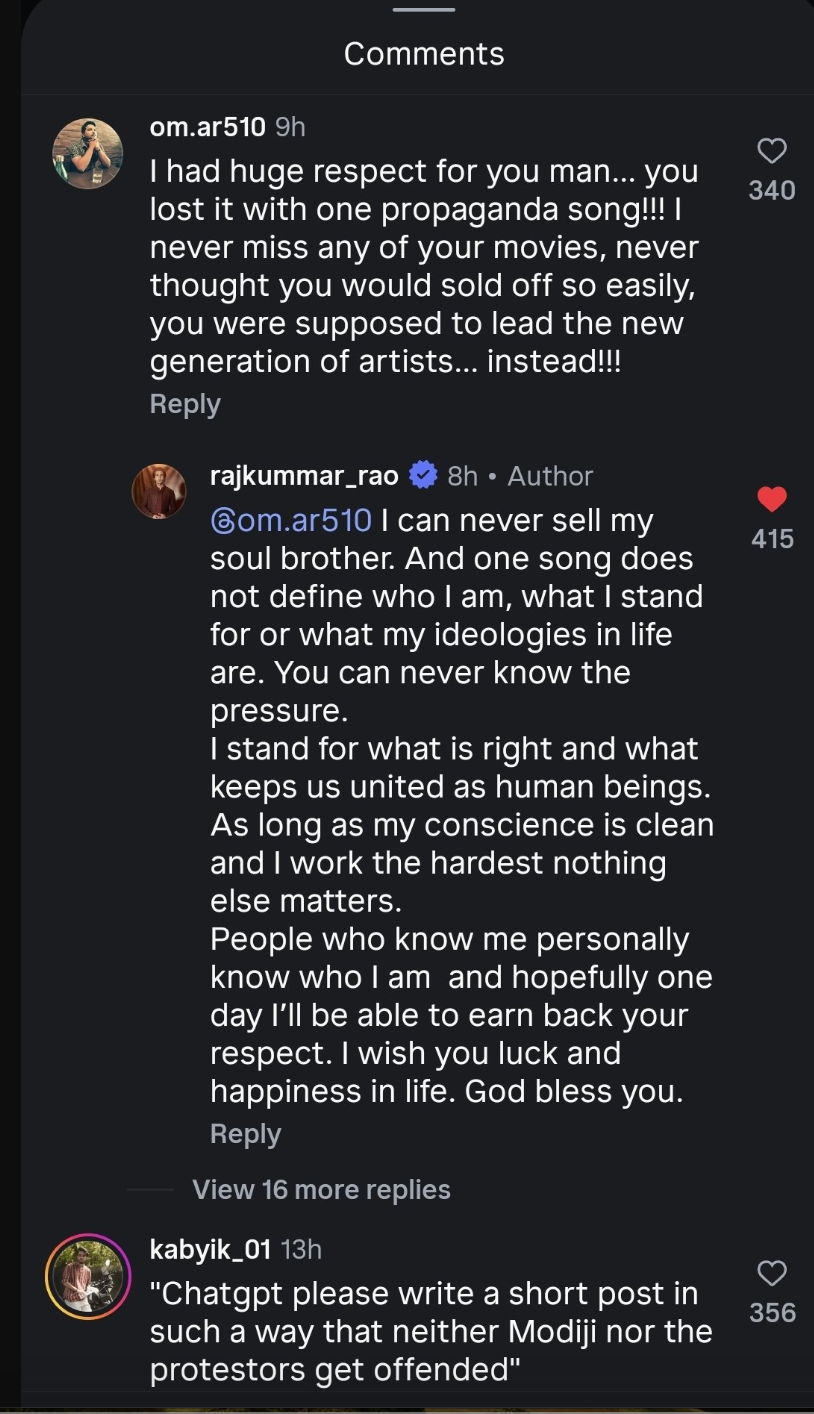Tap the Comments header title
Screen dimensions: 814x1414
(424, 54)
